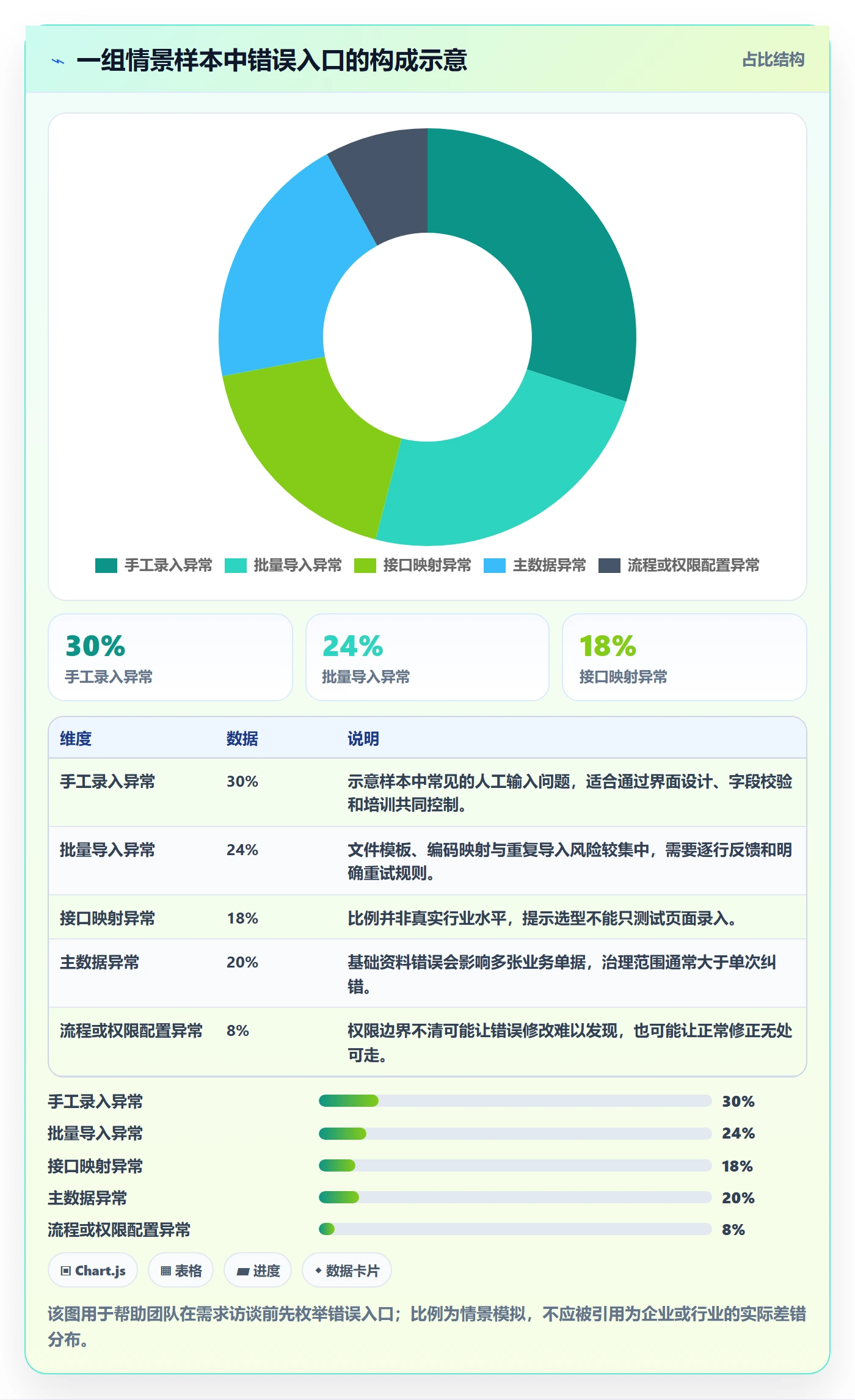The width and height of the screenshot is (855, 1400).
Task: Select 主数据异常 cell in table
Action: (100, 962)
